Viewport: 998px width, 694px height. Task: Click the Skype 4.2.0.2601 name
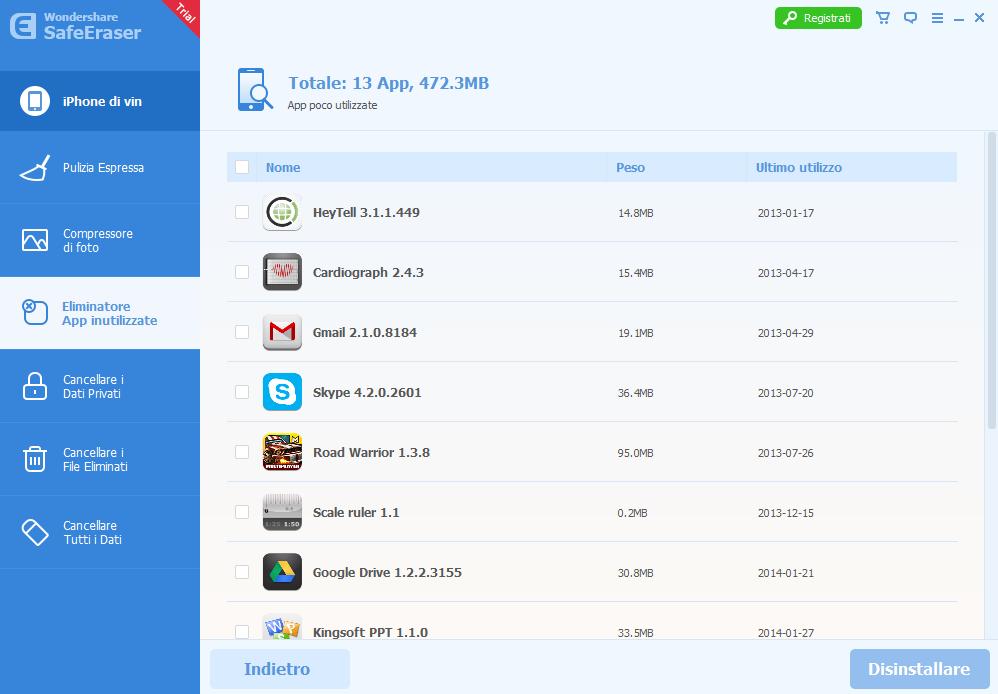367,392
